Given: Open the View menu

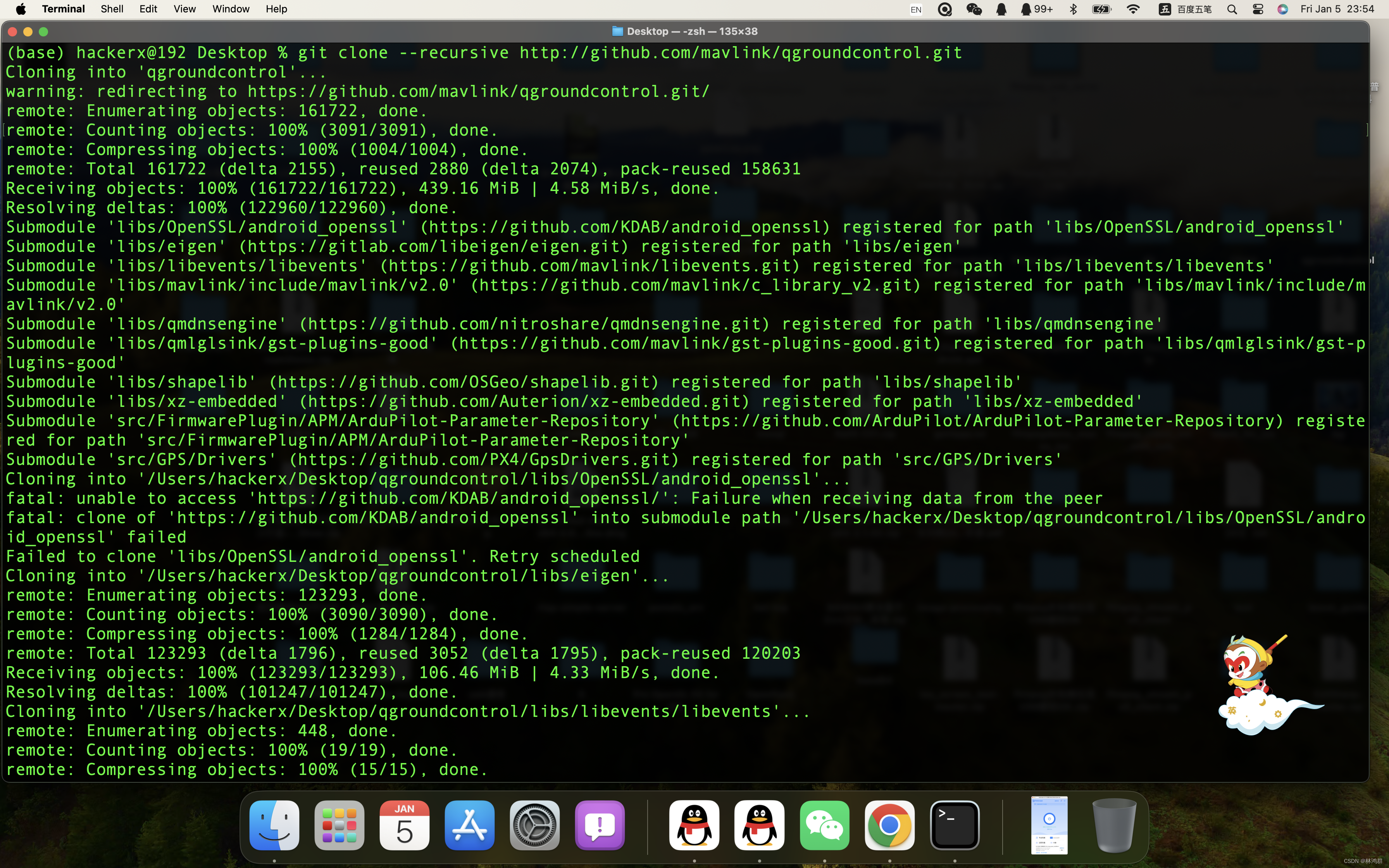Looking at the screenshot, I should pos(184,9).
